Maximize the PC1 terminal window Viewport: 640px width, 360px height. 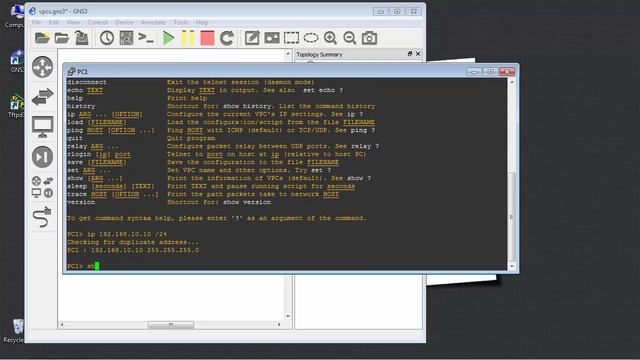pyautogui.click(x=490, y=71)
